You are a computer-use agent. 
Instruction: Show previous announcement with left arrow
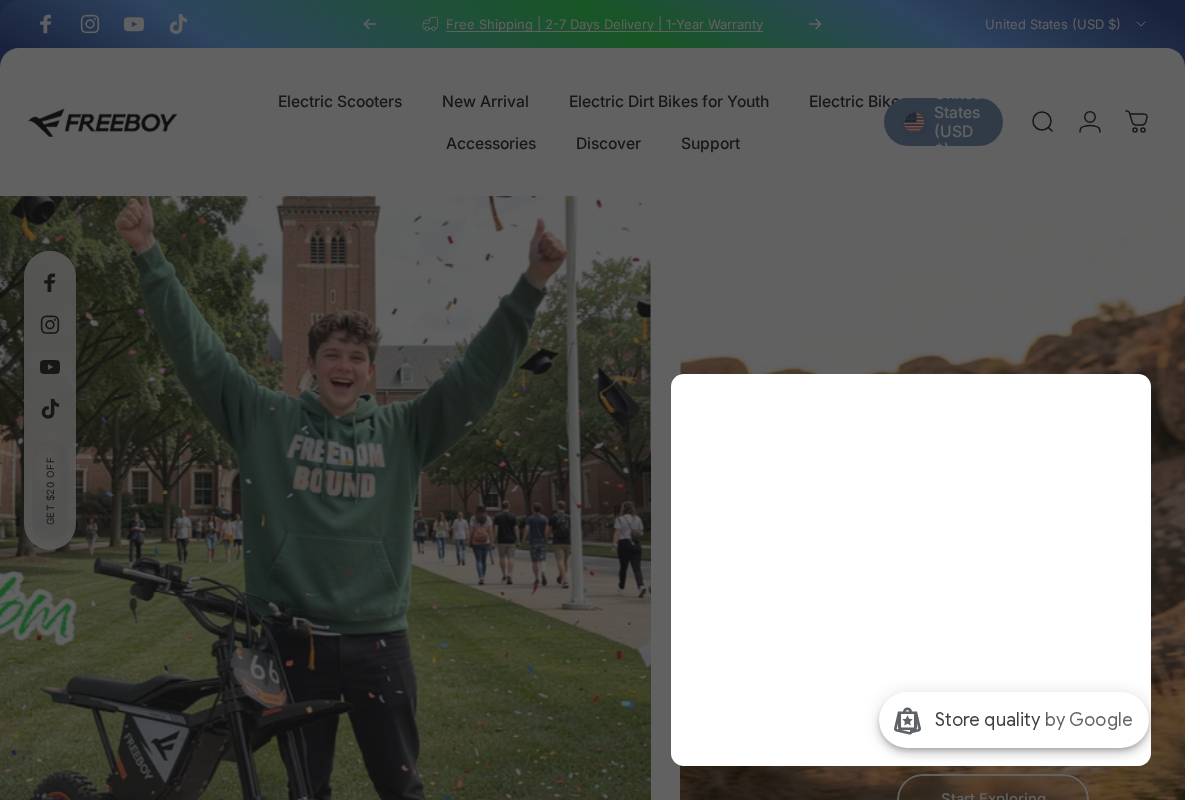pyautogui.click(x=370, y=24)
